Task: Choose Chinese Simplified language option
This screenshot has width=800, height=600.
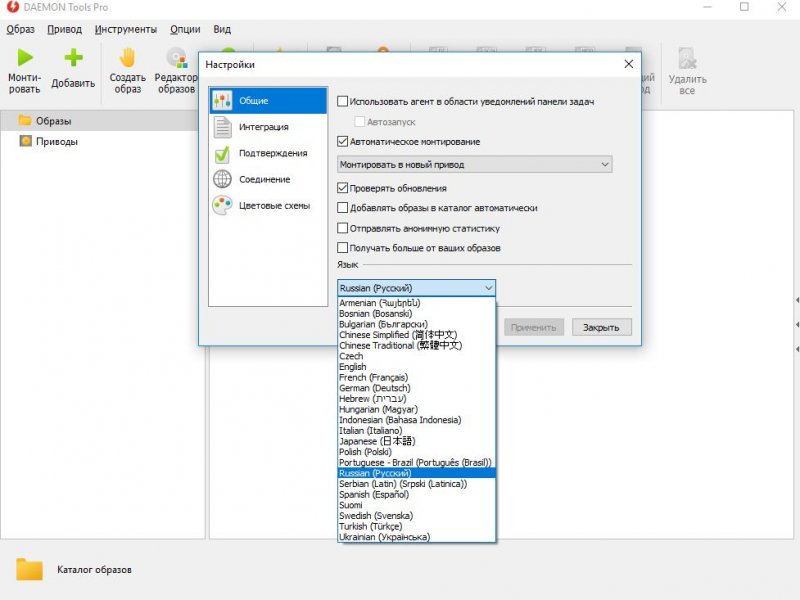Action: coord(416,335)
